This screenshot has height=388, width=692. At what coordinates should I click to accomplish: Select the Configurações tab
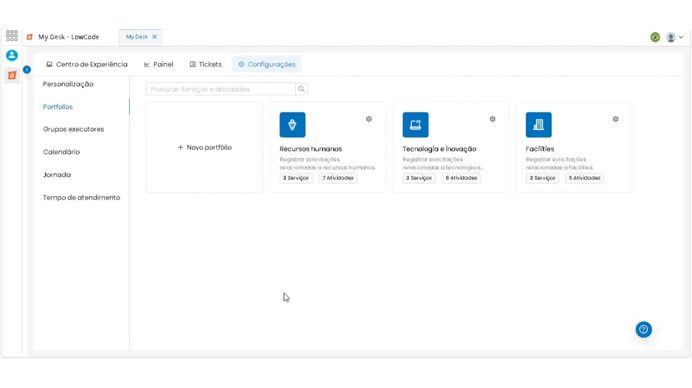coord(267,64)
